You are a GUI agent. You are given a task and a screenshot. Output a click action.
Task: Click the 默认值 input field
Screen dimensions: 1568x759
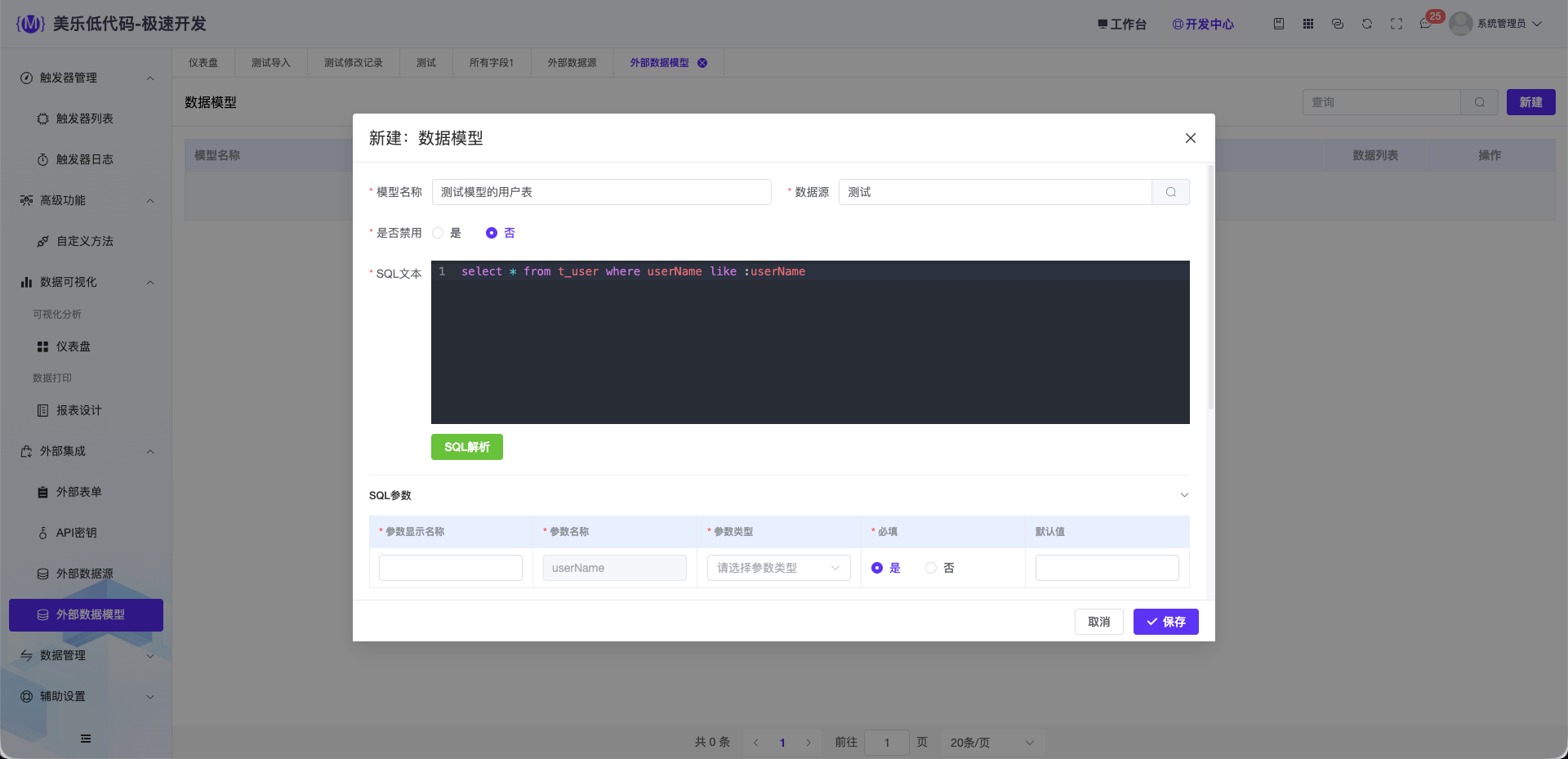pyautogui.click(x=1107, y=568)
